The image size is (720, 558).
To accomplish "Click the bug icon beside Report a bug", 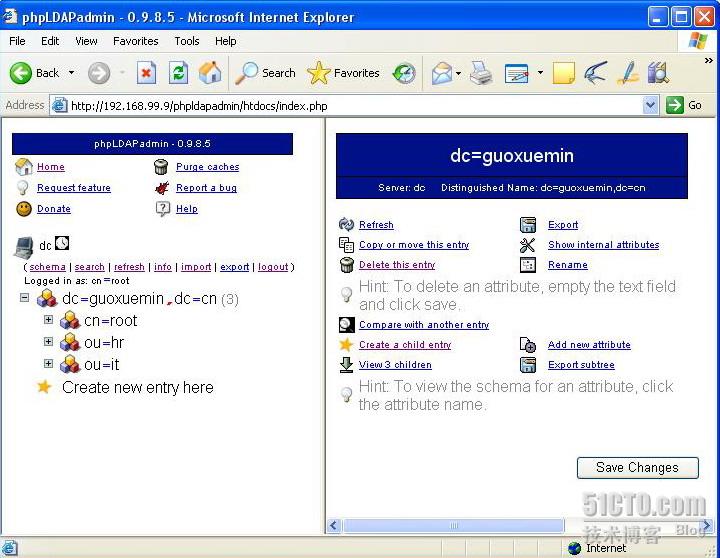I will (162, 187).
